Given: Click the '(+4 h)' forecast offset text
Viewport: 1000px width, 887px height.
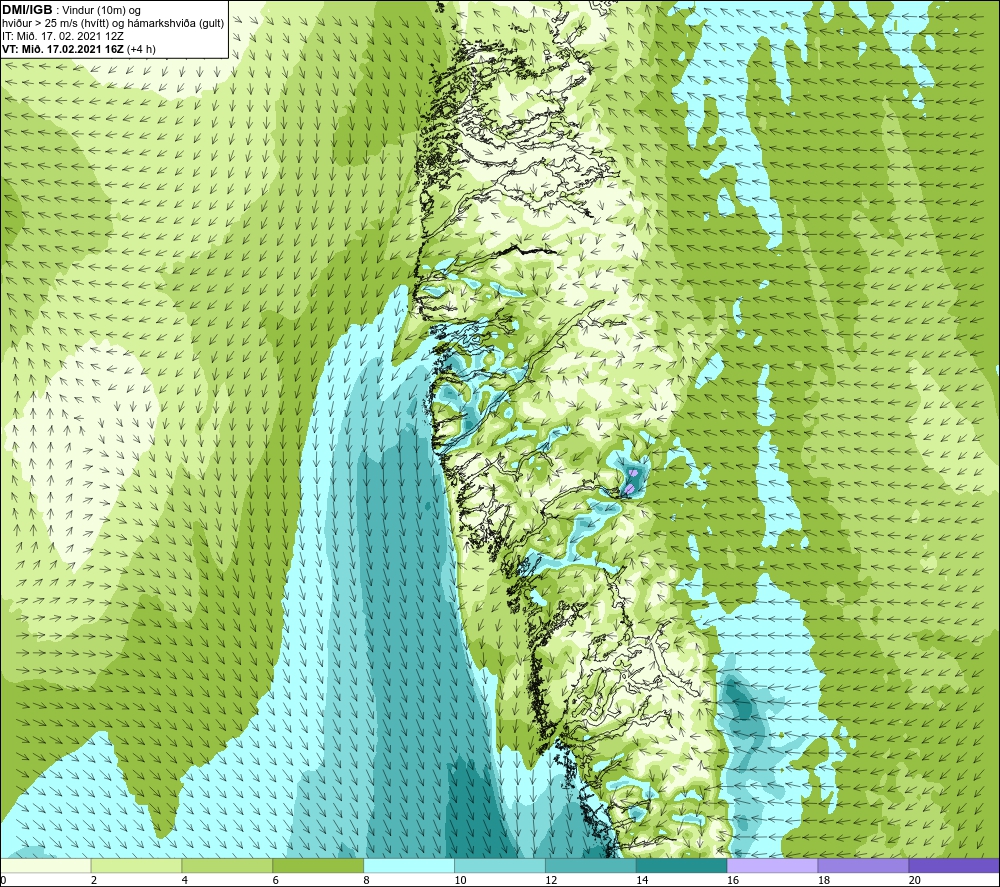Looking at the screenshot, I should click(x=142, y=49).
